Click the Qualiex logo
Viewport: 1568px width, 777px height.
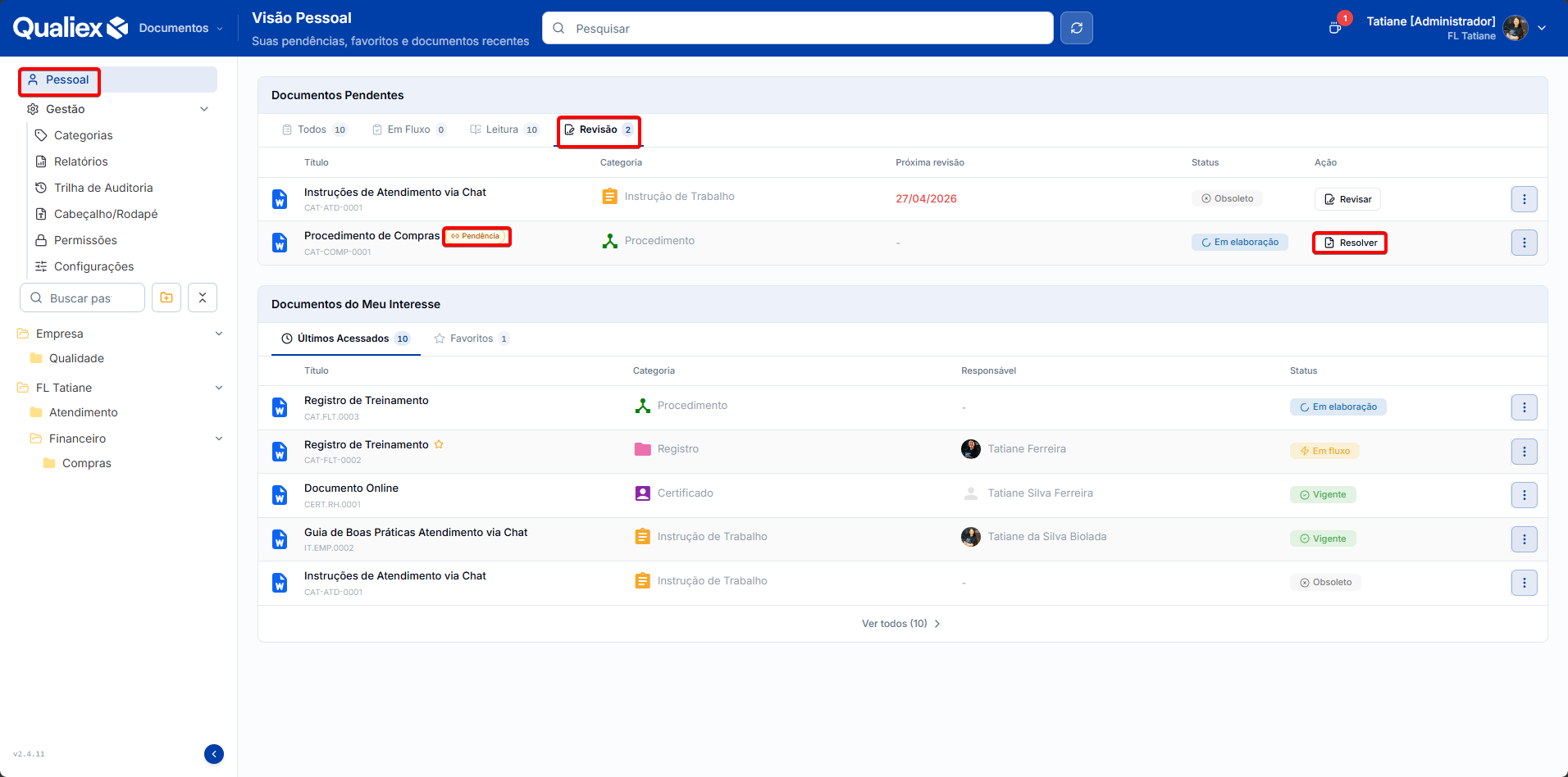[x=71, y=28]
